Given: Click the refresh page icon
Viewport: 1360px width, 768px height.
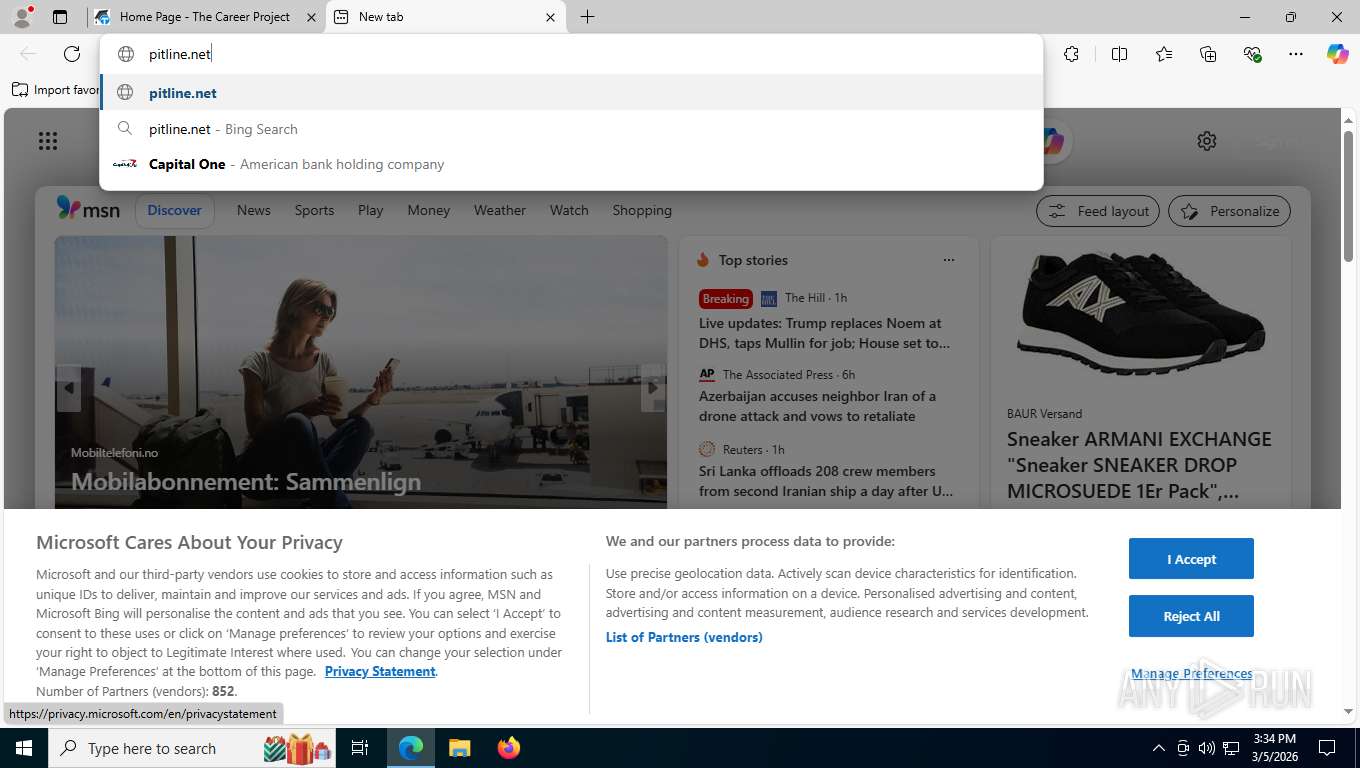Looking at the screenshot, I should click(x=72, y=54).
